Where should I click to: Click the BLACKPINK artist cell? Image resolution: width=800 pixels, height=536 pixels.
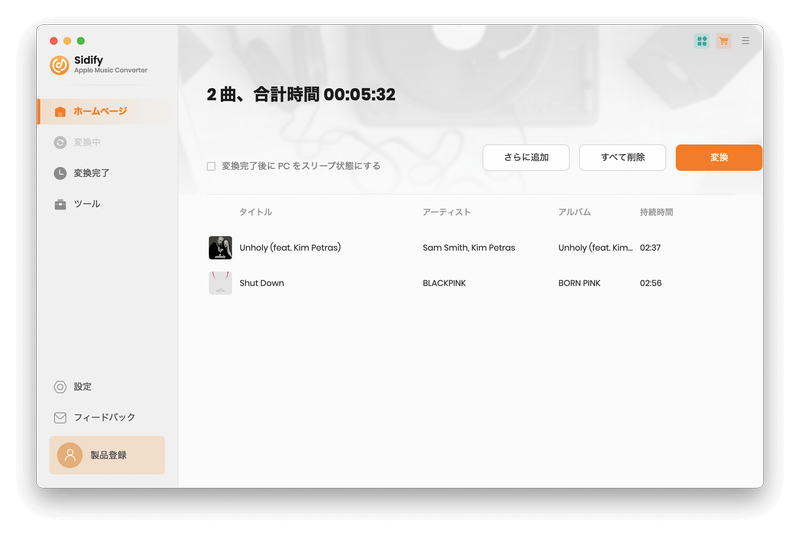[x=444, y=283]
